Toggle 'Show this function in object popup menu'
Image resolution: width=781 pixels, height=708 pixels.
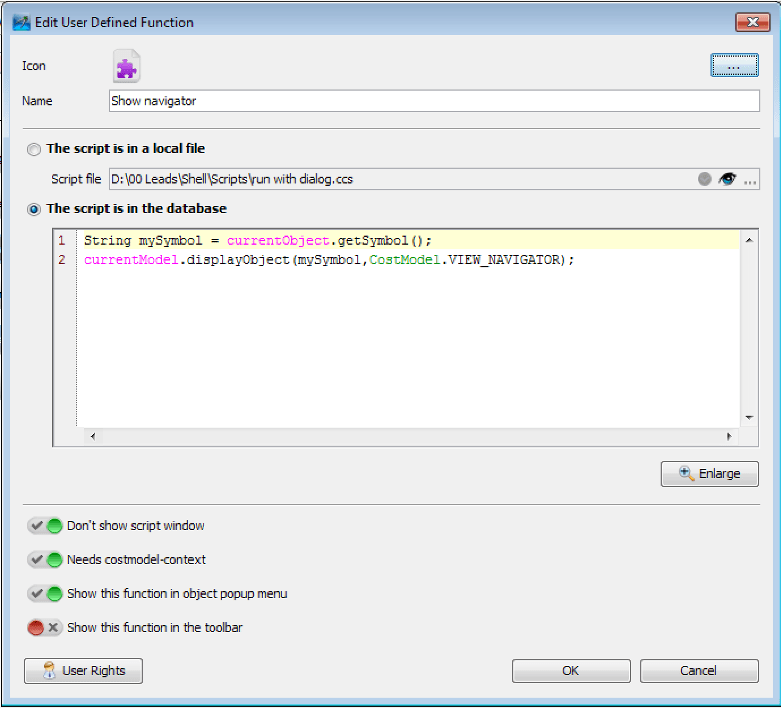(x=45, y=593)
